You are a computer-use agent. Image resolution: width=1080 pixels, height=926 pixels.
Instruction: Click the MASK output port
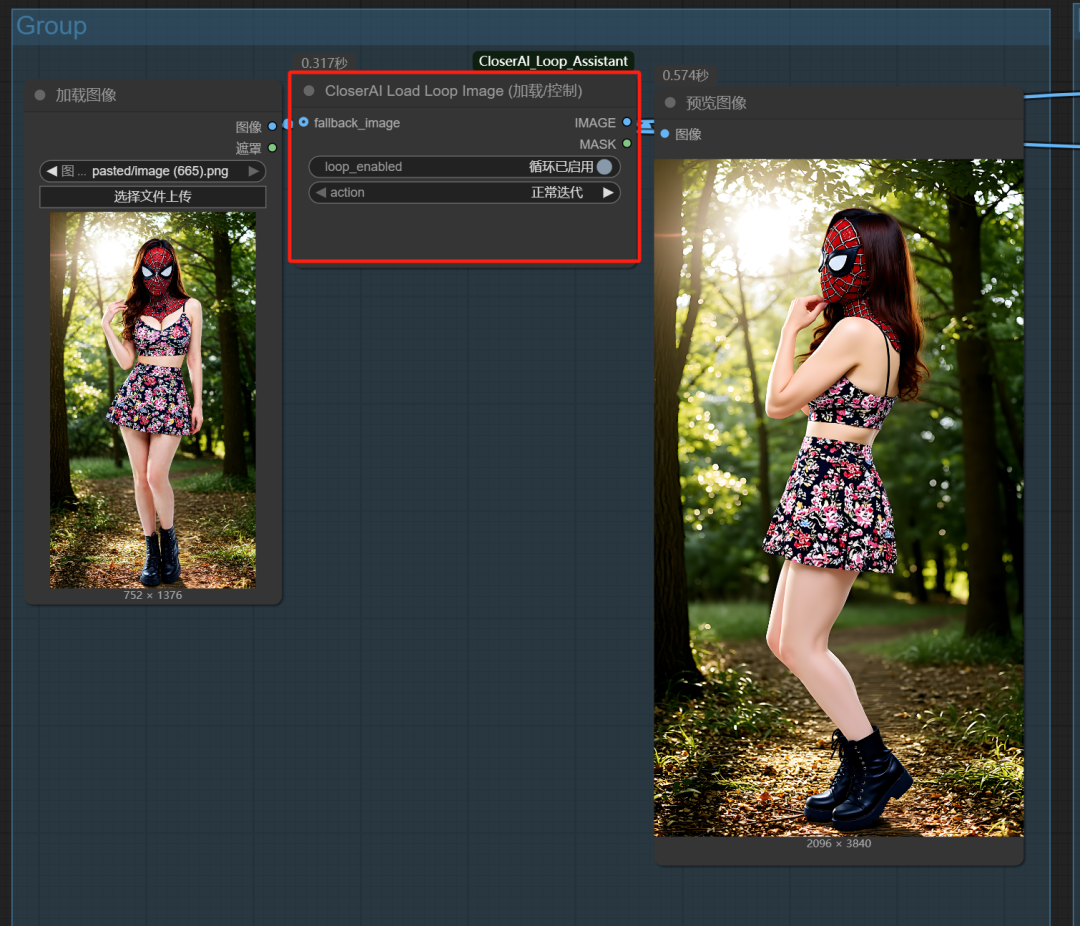627,143
